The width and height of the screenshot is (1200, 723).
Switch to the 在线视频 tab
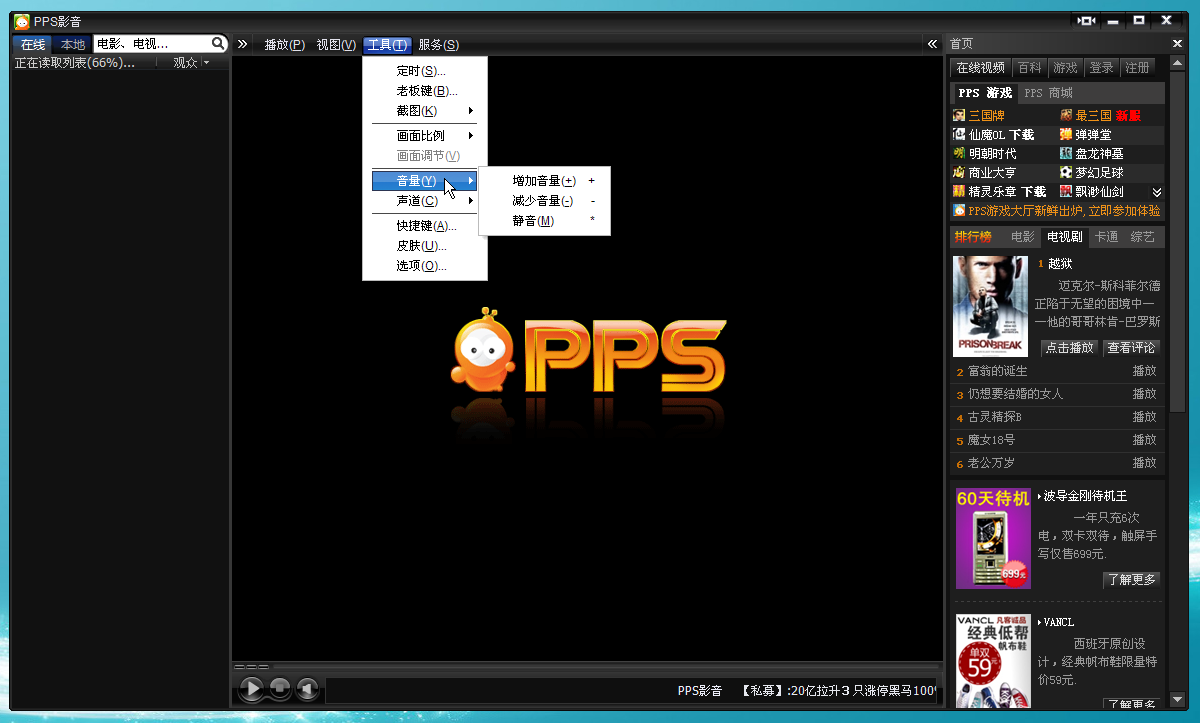pos(980,67)
